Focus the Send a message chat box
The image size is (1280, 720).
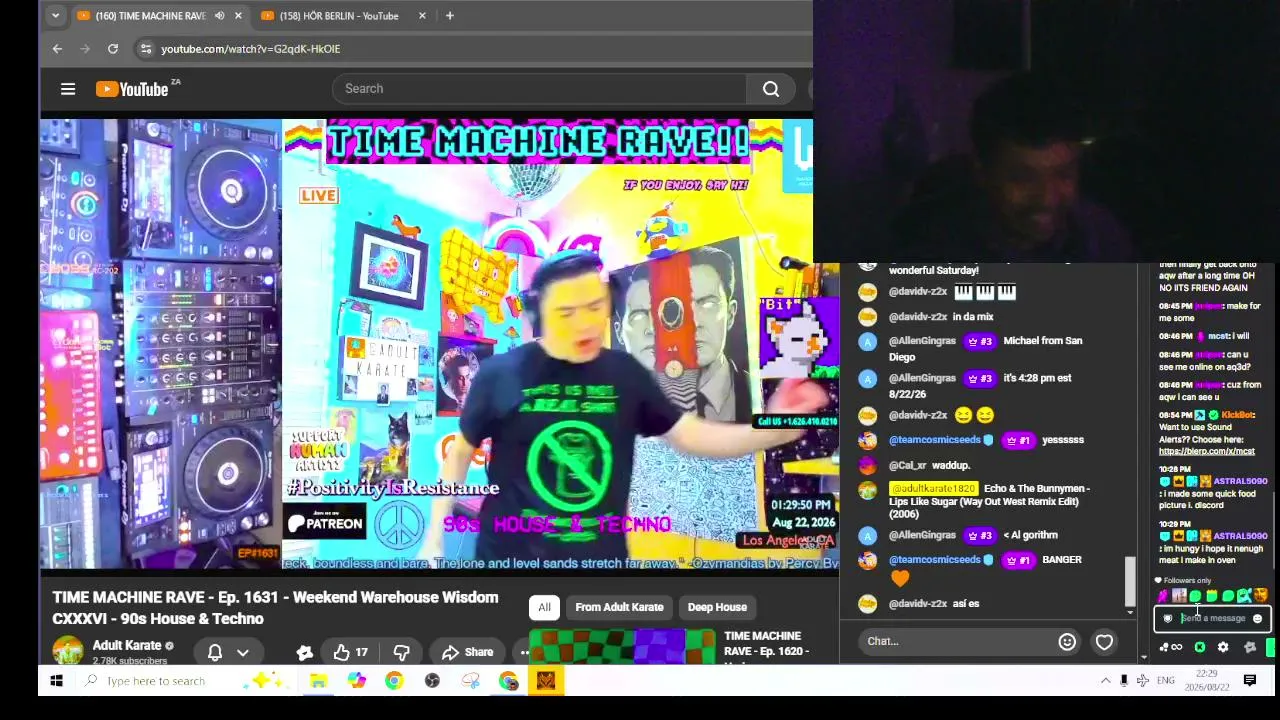1212,618
